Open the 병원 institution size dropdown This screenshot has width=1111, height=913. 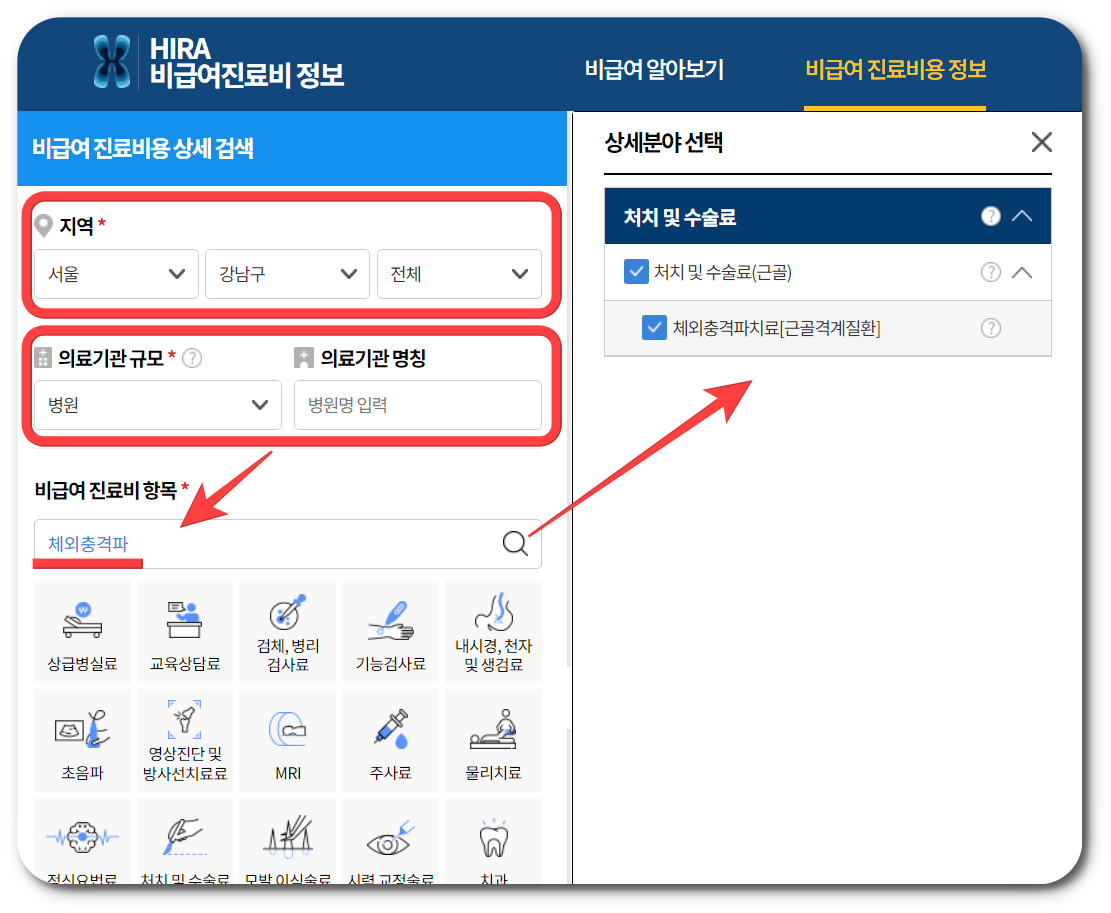157,405
